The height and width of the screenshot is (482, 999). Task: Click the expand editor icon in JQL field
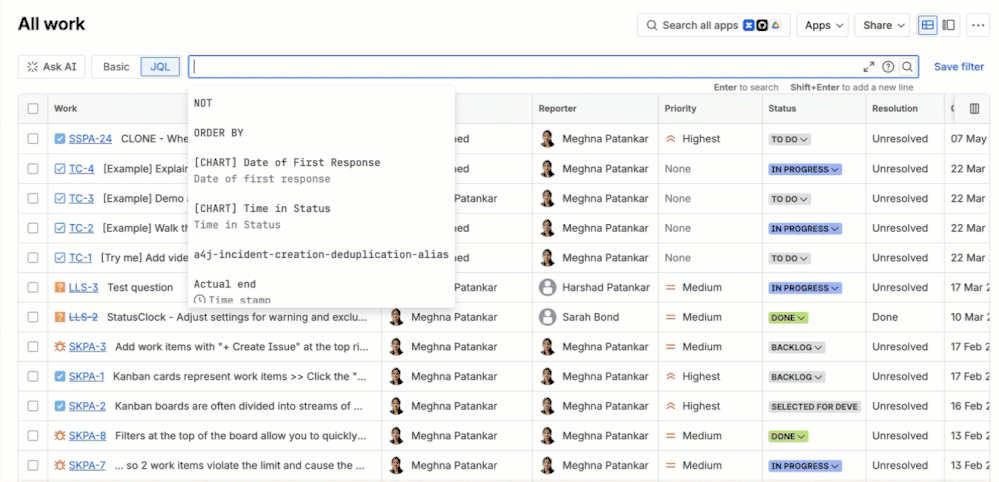pos(868,67)
